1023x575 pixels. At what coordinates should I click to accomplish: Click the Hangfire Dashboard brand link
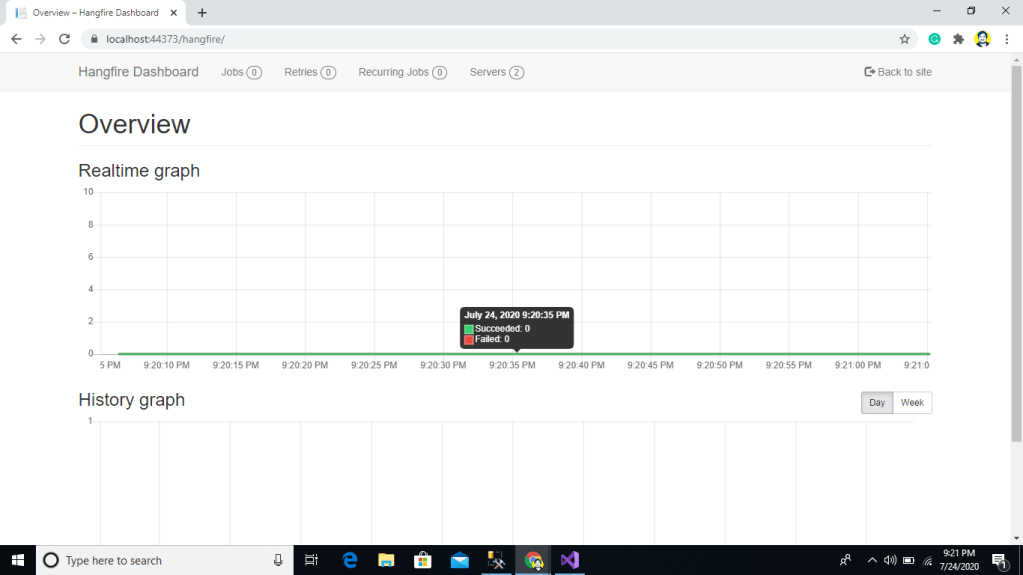[x=138, y=72]
